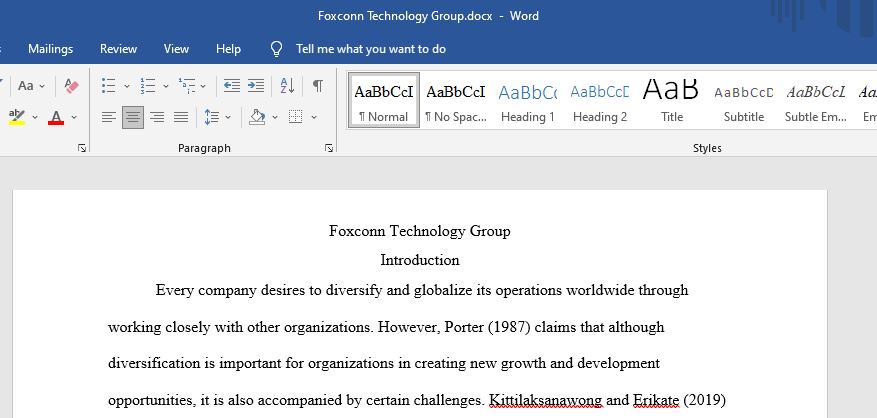This screenshot has width=877, height=418.
Task: Align text to the left
Action: (109, 117)
